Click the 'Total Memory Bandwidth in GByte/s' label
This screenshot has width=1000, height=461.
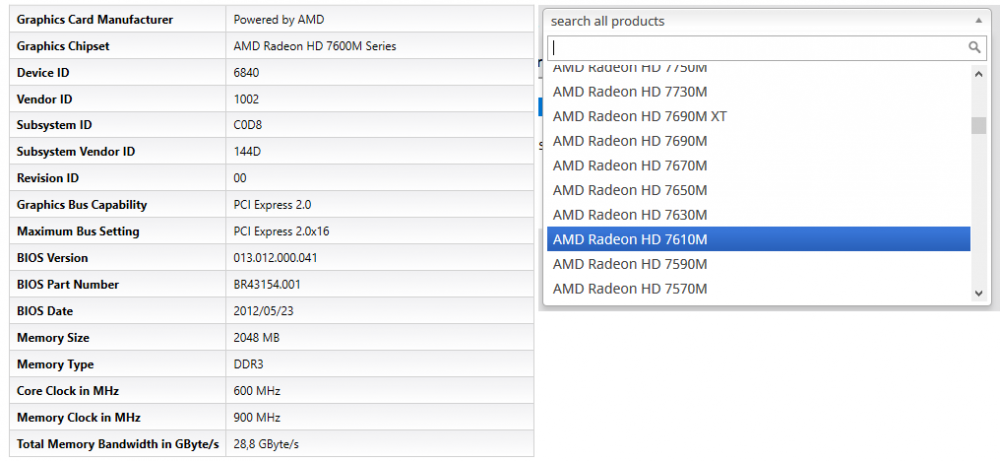(118, 444)
